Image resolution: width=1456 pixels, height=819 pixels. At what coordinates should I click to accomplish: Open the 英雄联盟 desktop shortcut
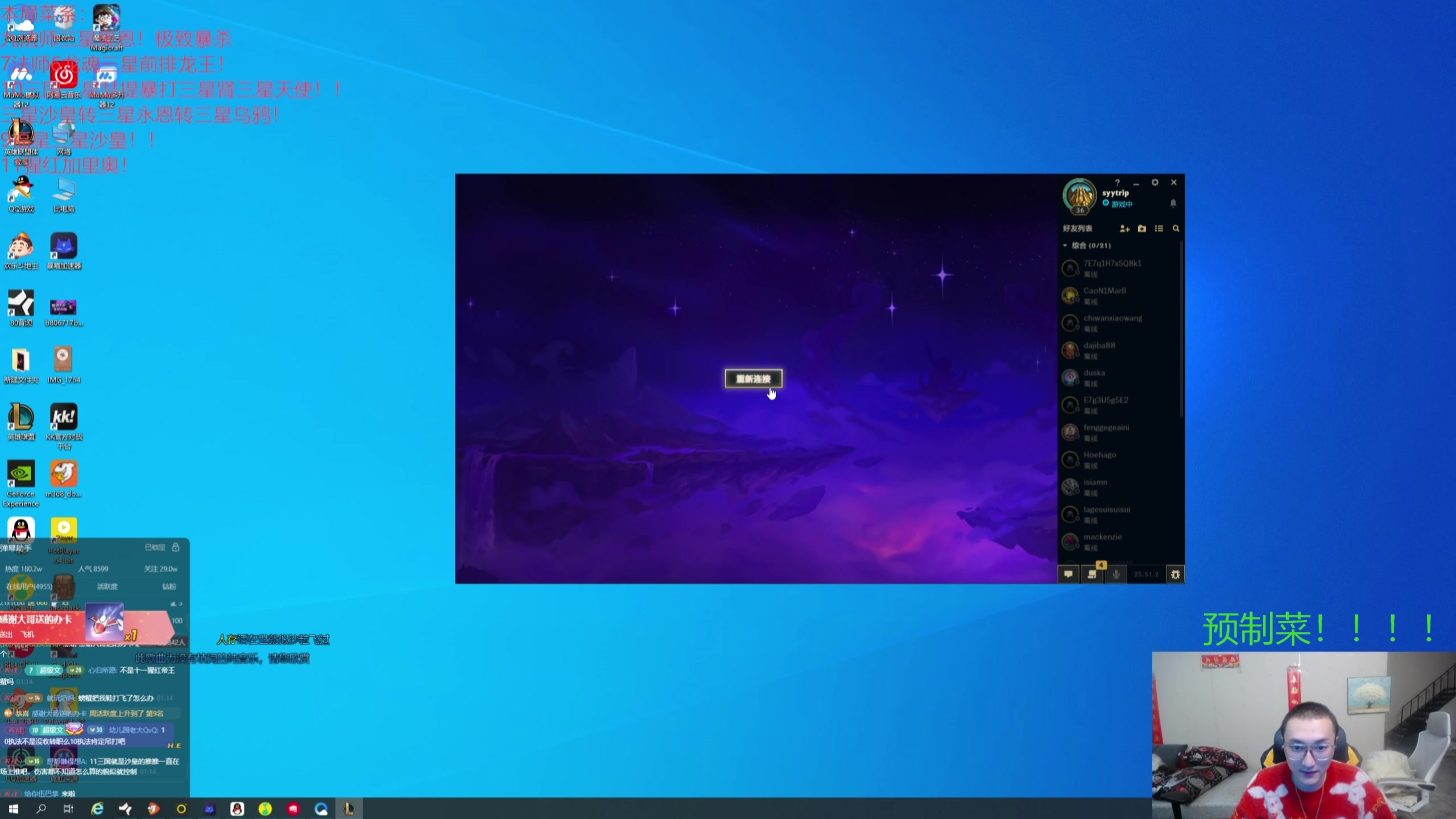(x=21, y=421)
